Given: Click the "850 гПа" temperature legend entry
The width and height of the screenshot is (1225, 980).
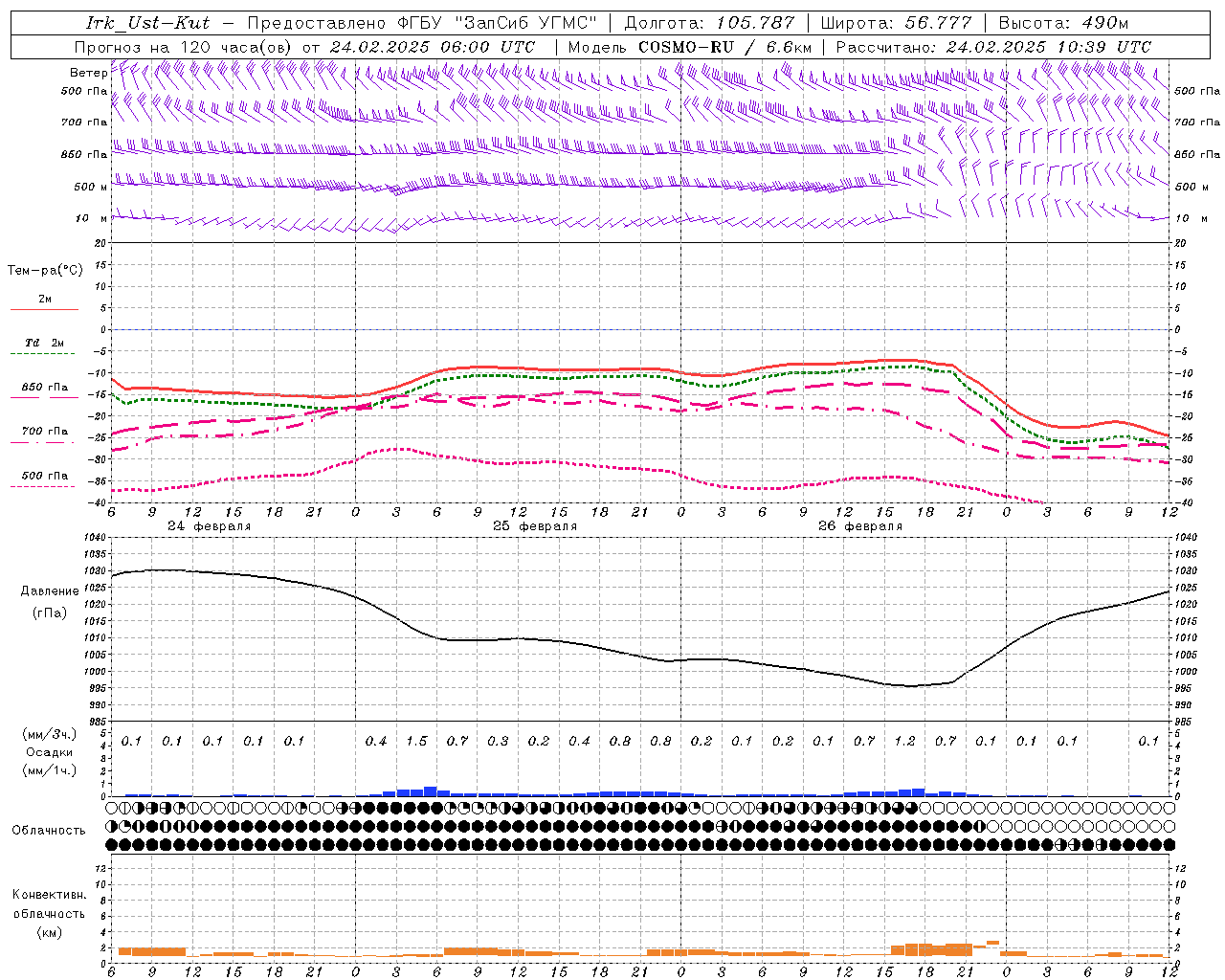Looking at the screenshot, I should (x=44, y=388).
